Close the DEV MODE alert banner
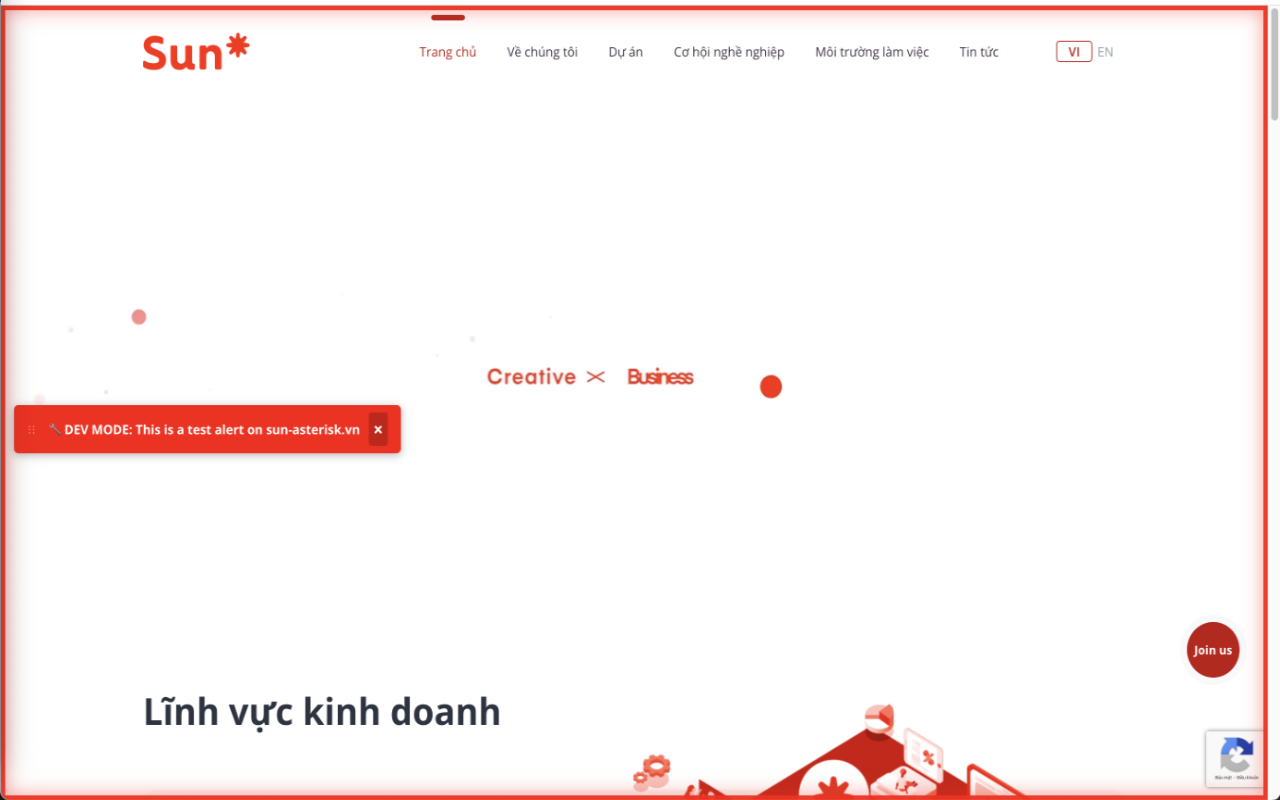The image size is (1280, 800). [378, 429]
